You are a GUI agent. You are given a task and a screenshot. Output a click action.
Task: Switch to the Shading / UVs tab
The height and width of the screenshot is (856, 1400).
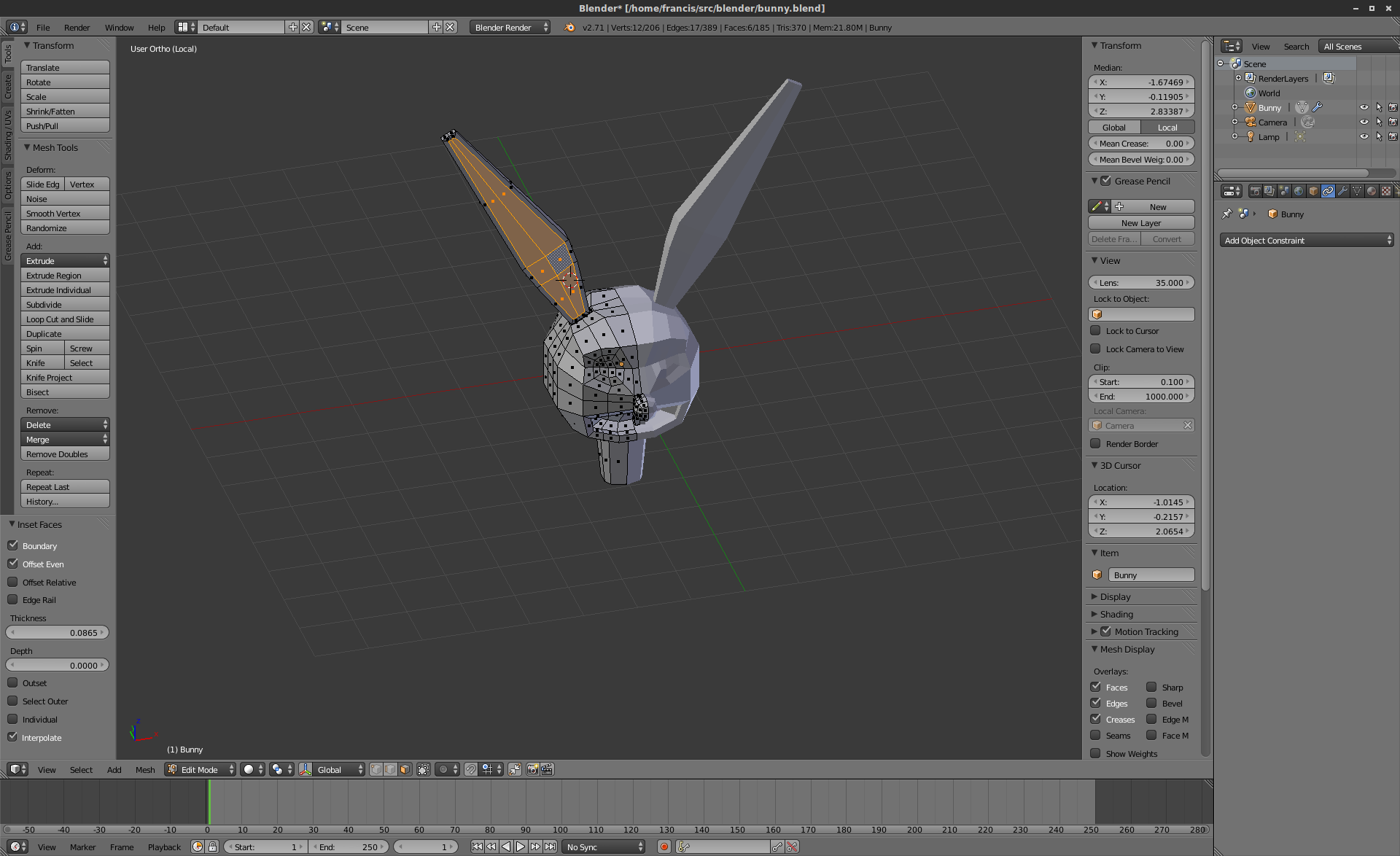tap(8, 135)
